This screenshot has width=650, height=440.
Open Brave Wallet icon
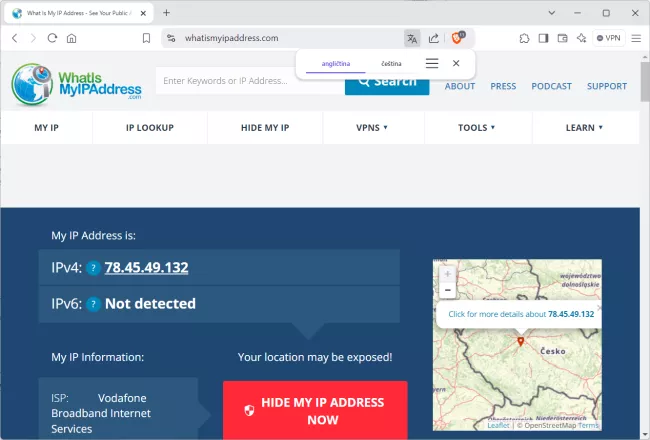(562, 38)
